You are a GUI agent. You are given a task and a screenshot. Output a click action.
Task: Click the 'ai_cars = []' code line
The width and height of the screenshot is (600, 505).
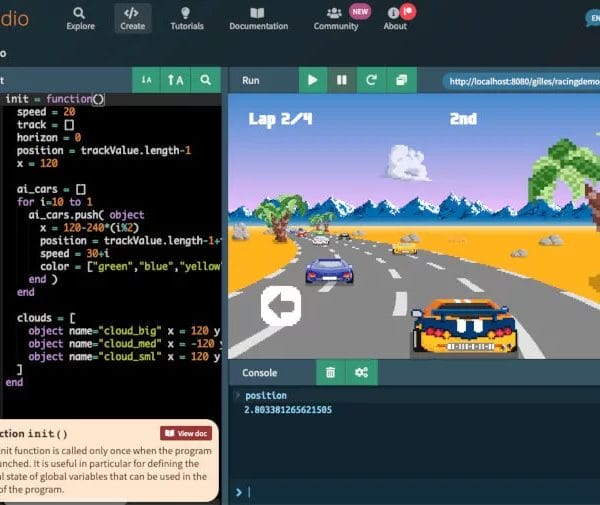pyautogui.click(x=51, y=189)
